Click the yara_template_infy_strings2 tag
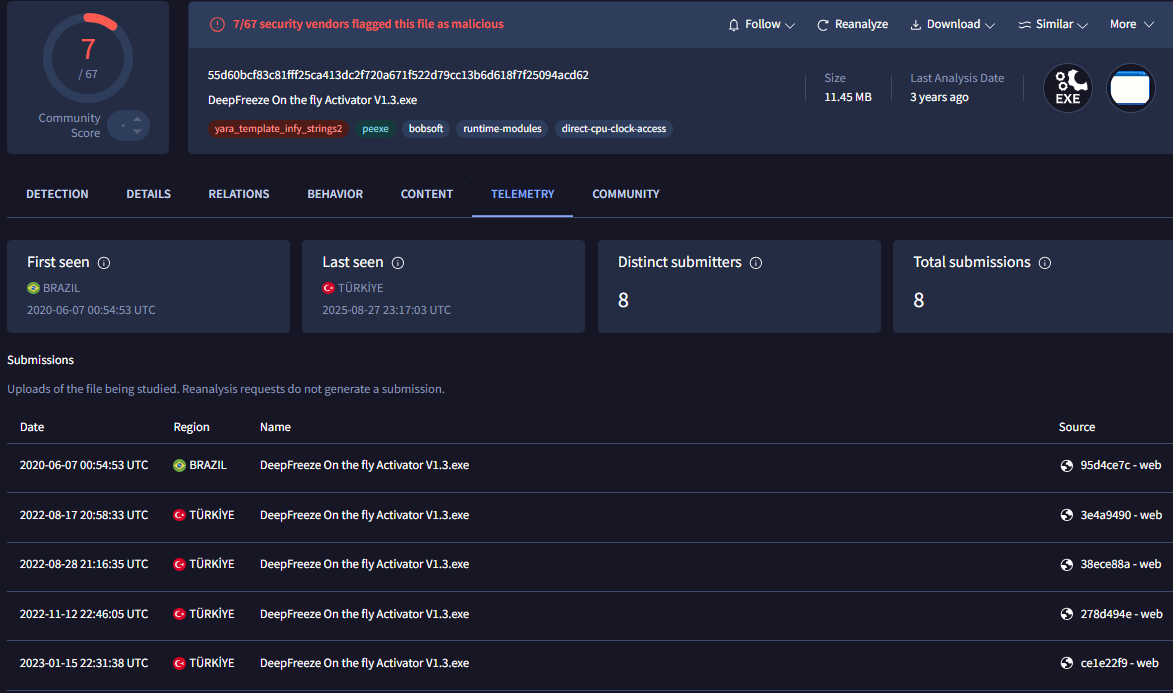The image size is (1173, 693). [x=279, y=129]
